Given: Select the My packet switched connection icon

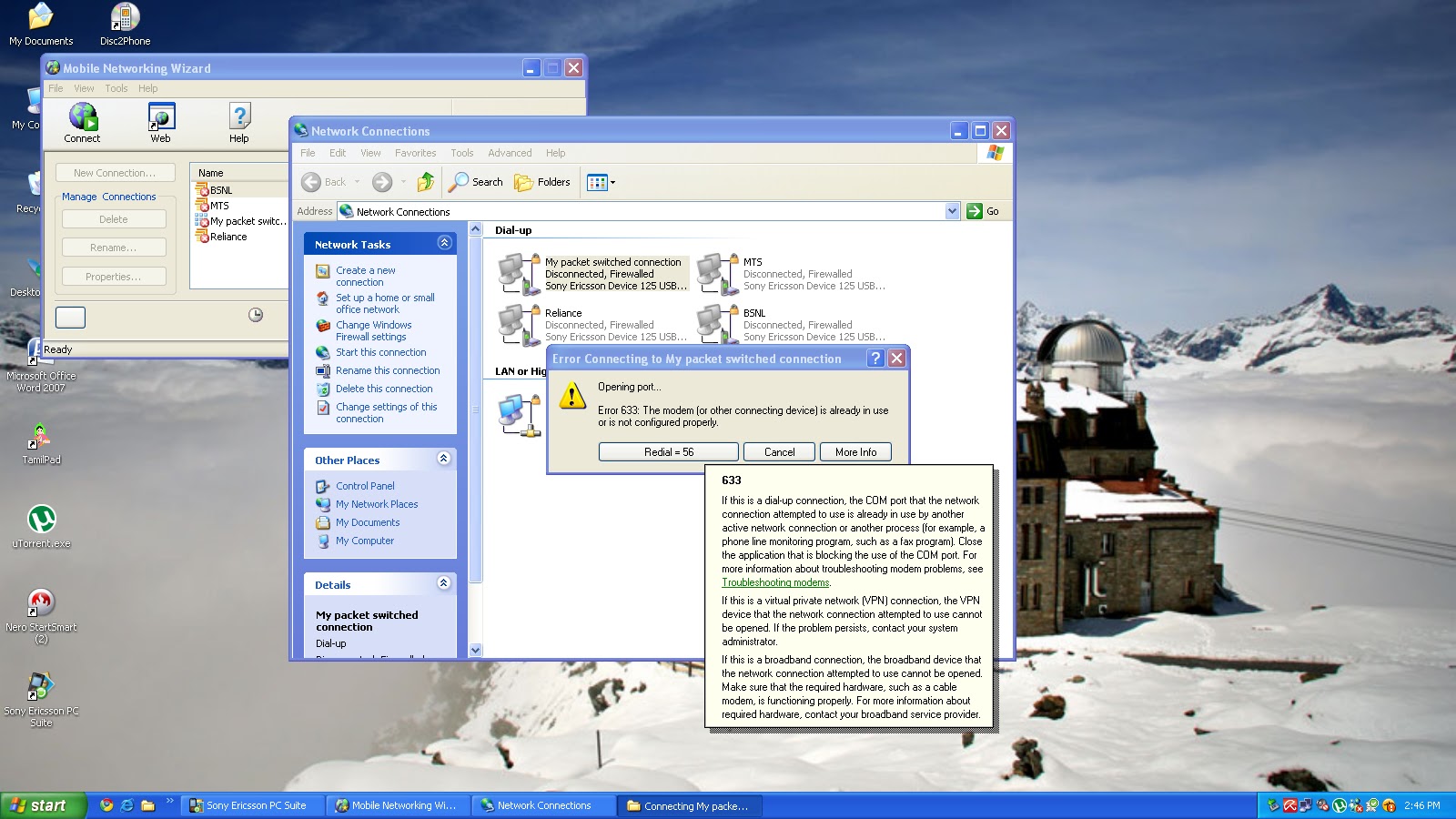Looking at the screenshot, I should tap(521, 274).
